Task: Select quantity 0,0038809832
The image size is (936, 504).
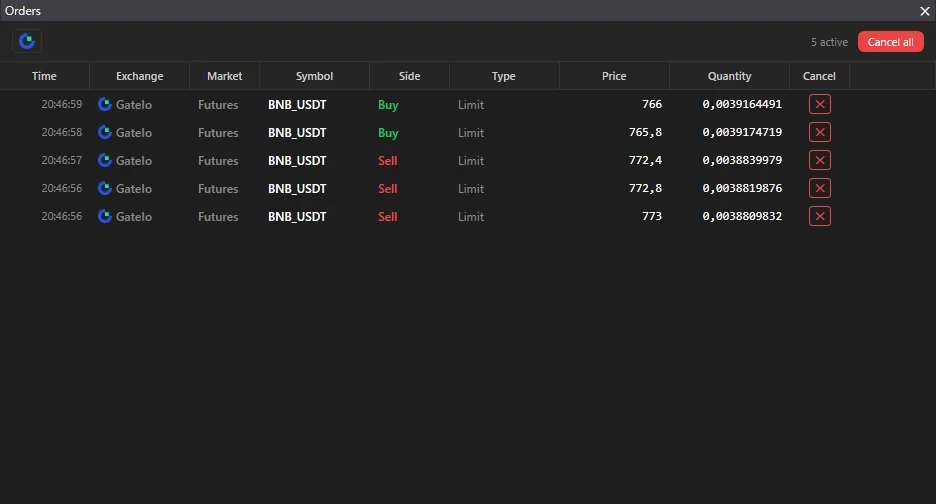Action: point(742,216)
